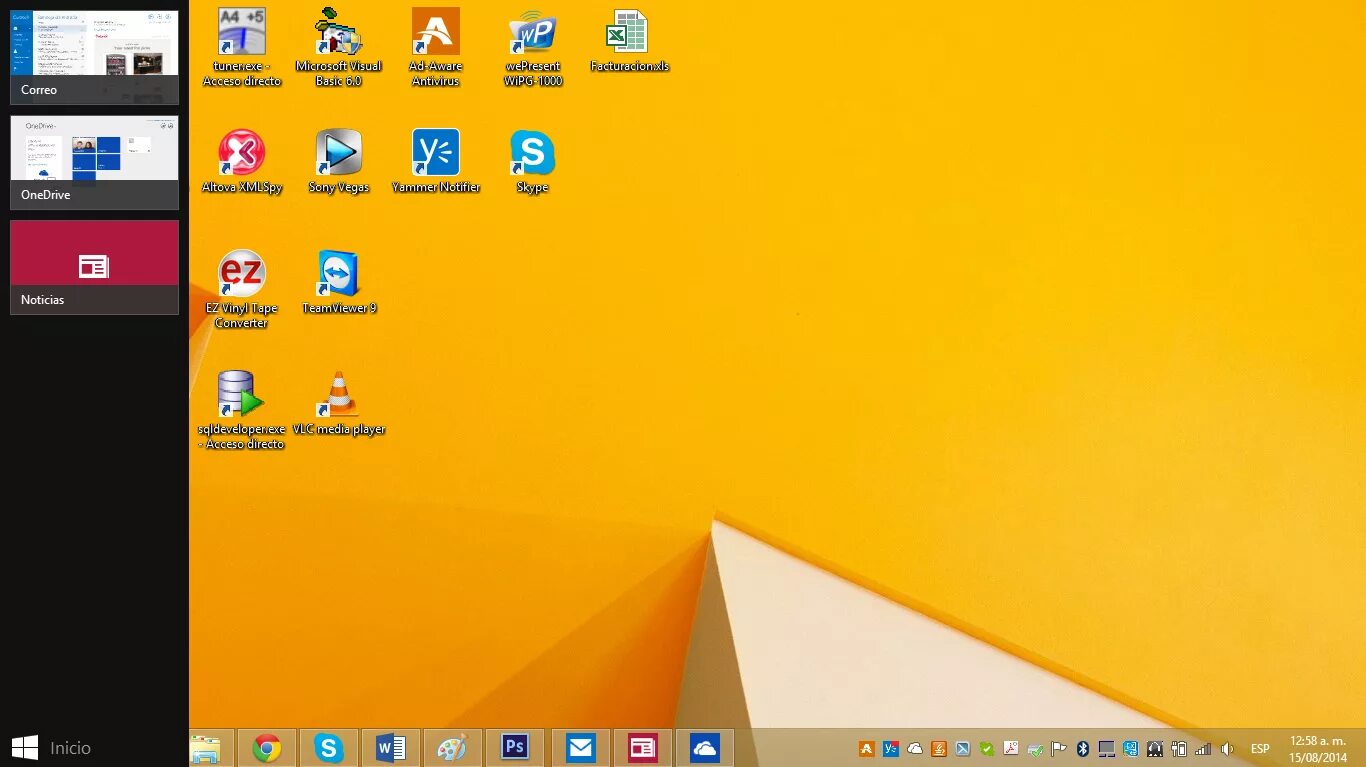Launch Google Chrome from the taskbar

(266, 747)
